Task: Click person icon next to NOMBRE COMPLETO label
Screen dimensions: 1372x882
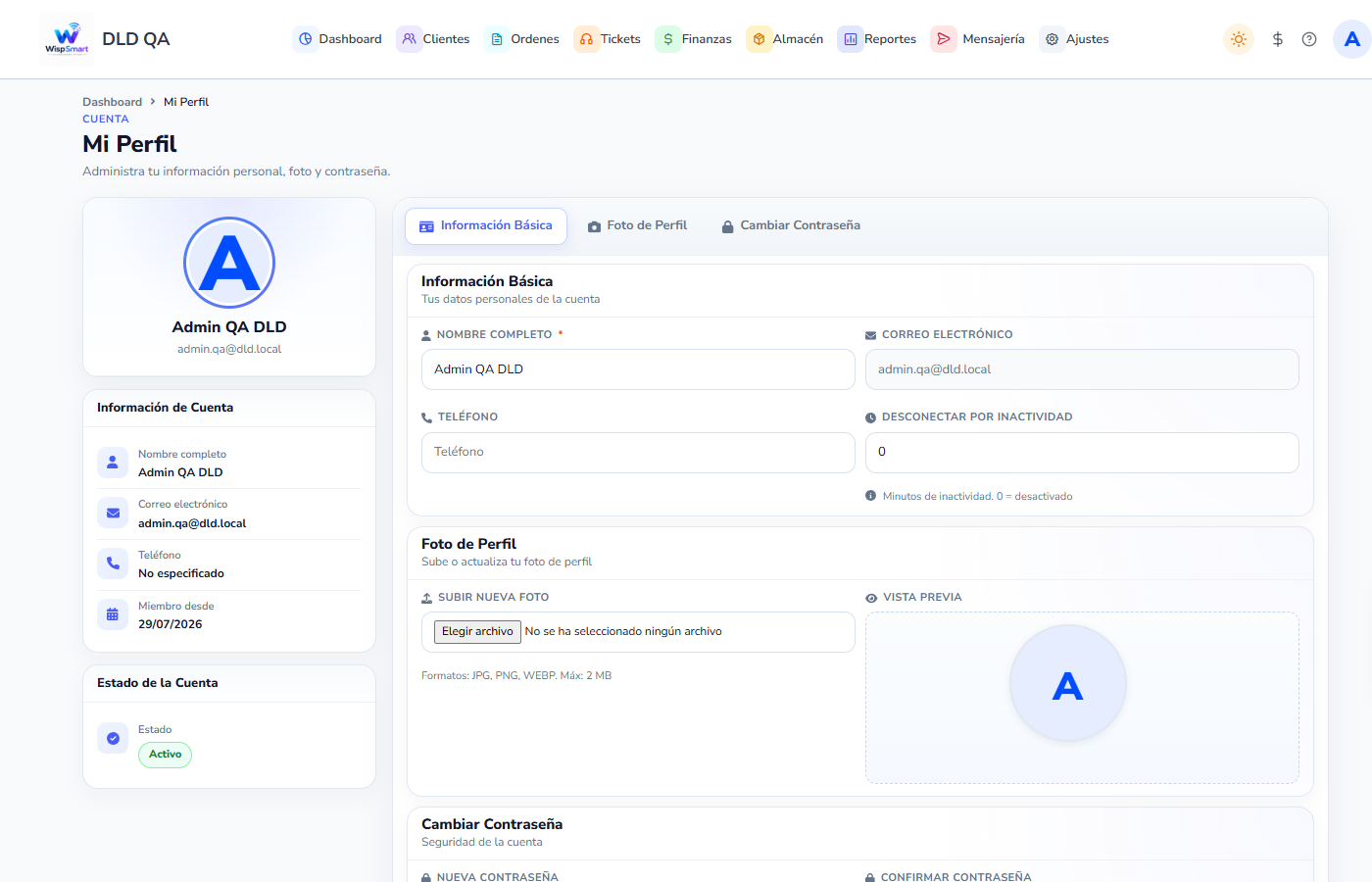Action: click(426, 335)
